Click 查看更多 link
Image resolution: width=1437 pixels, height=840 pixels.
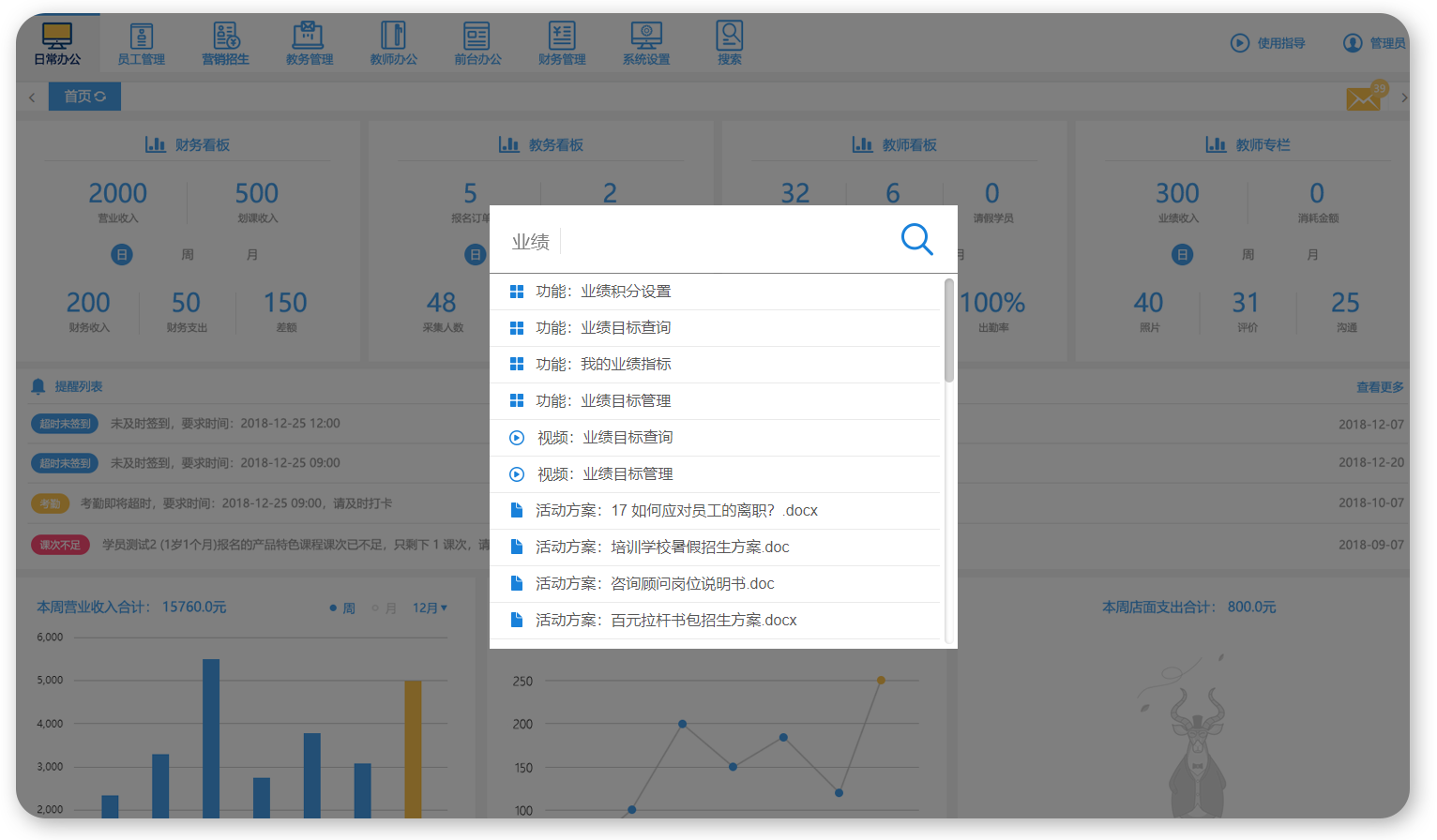pyautogui.click(x=1379, y=387)
